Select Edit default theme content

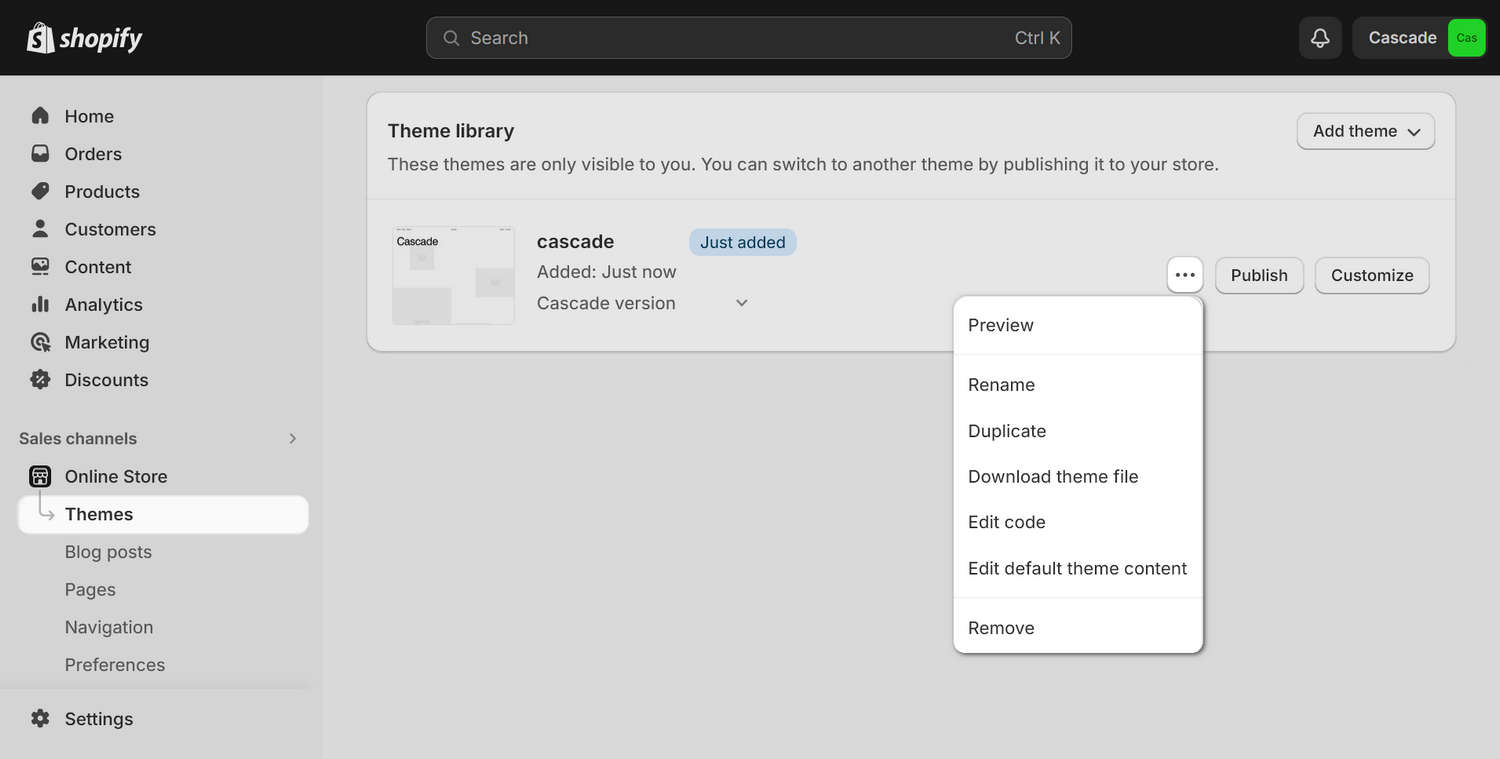(1078, 568)
